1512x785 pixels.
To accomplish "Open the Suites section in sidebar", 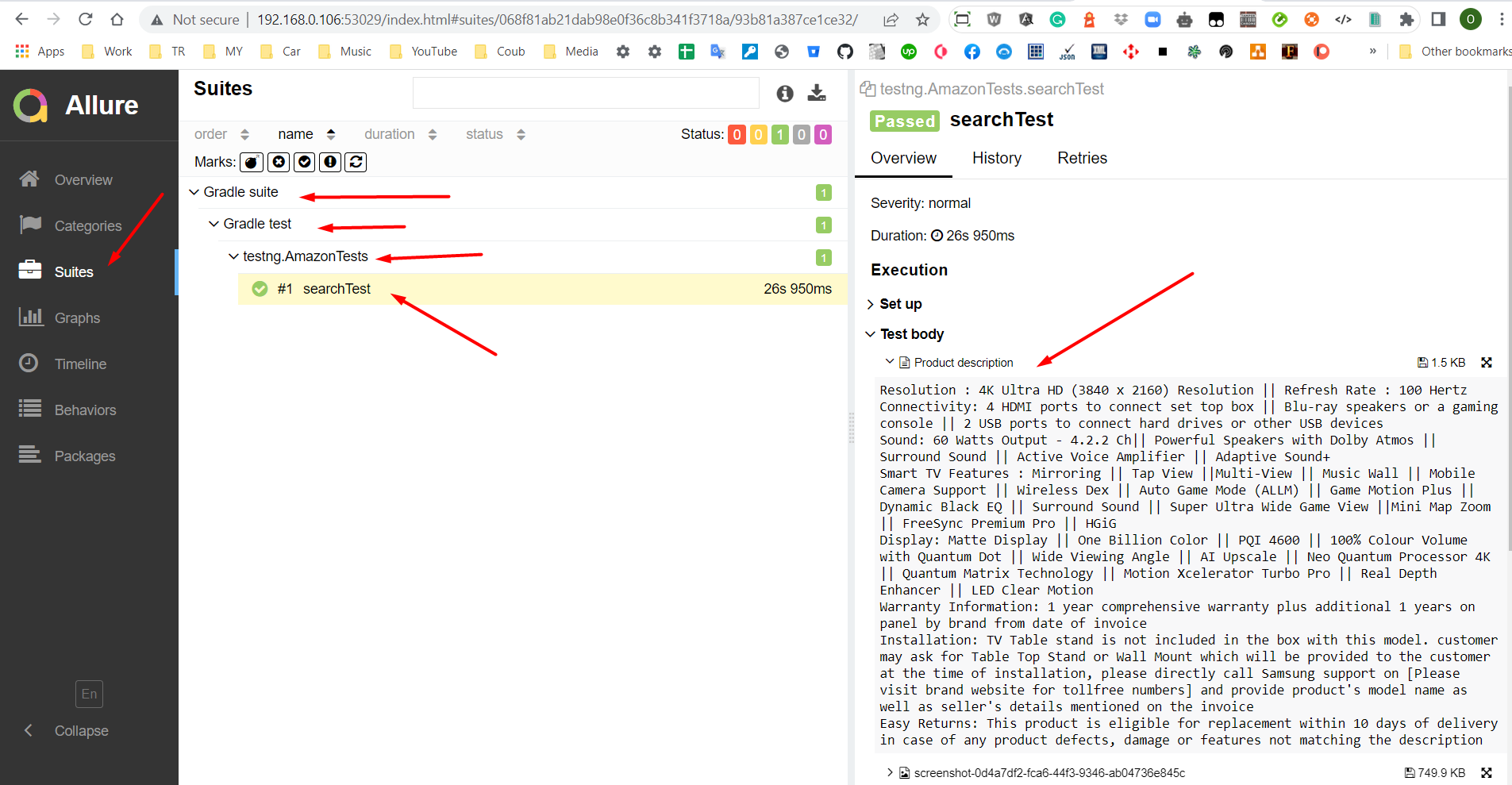I will (73, 271).
